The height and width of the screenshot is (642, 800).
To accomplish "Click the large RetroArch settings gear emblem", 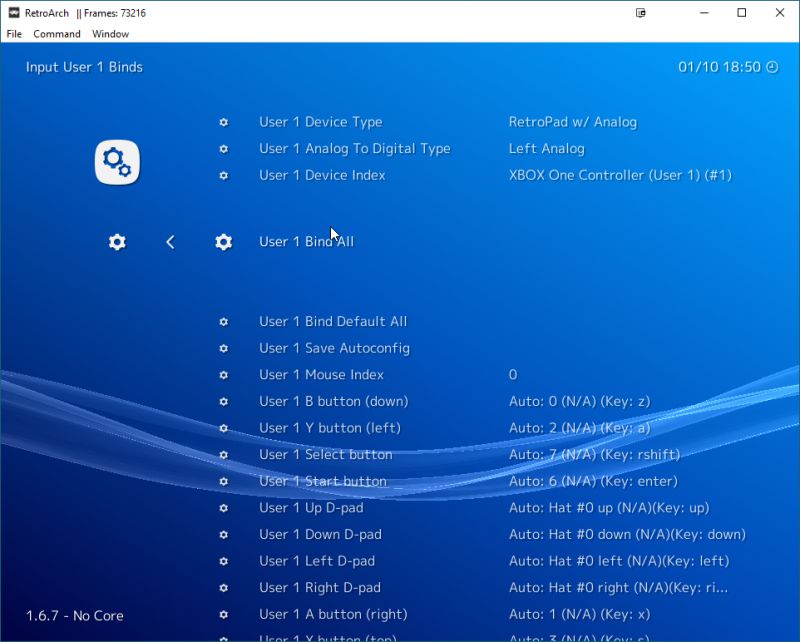I will (117, 161).
